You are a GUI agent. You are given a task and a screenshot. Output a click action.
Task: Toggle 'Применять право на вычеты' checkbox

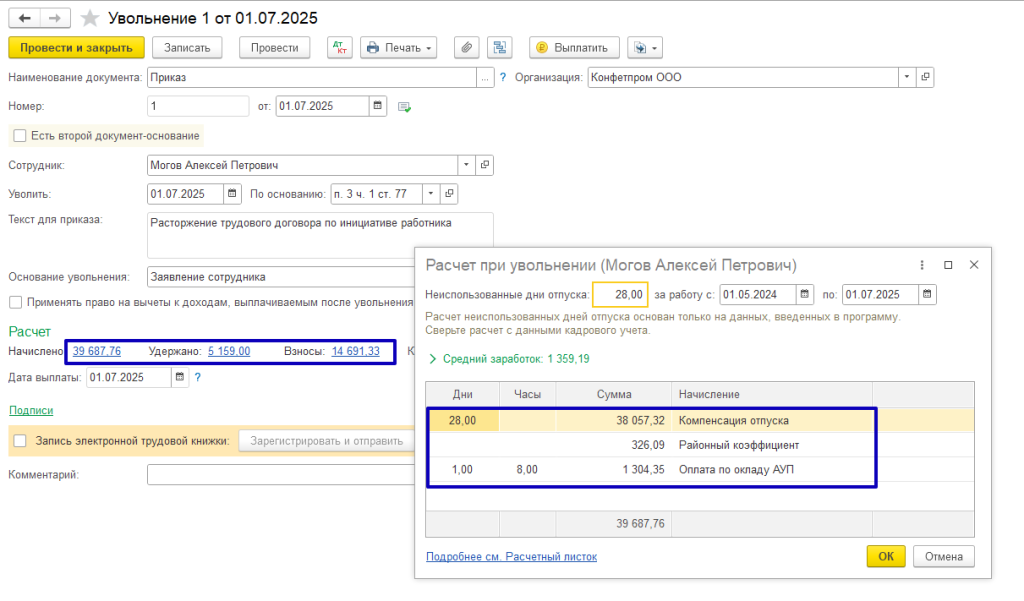(x=16, y=302)
